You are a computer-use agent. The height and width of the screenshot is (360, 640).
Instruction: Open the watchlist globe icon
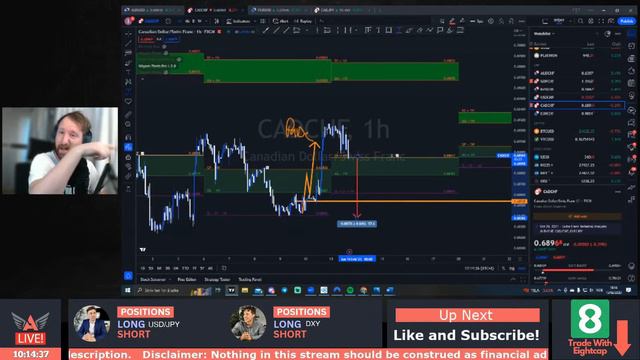point(607,34)
